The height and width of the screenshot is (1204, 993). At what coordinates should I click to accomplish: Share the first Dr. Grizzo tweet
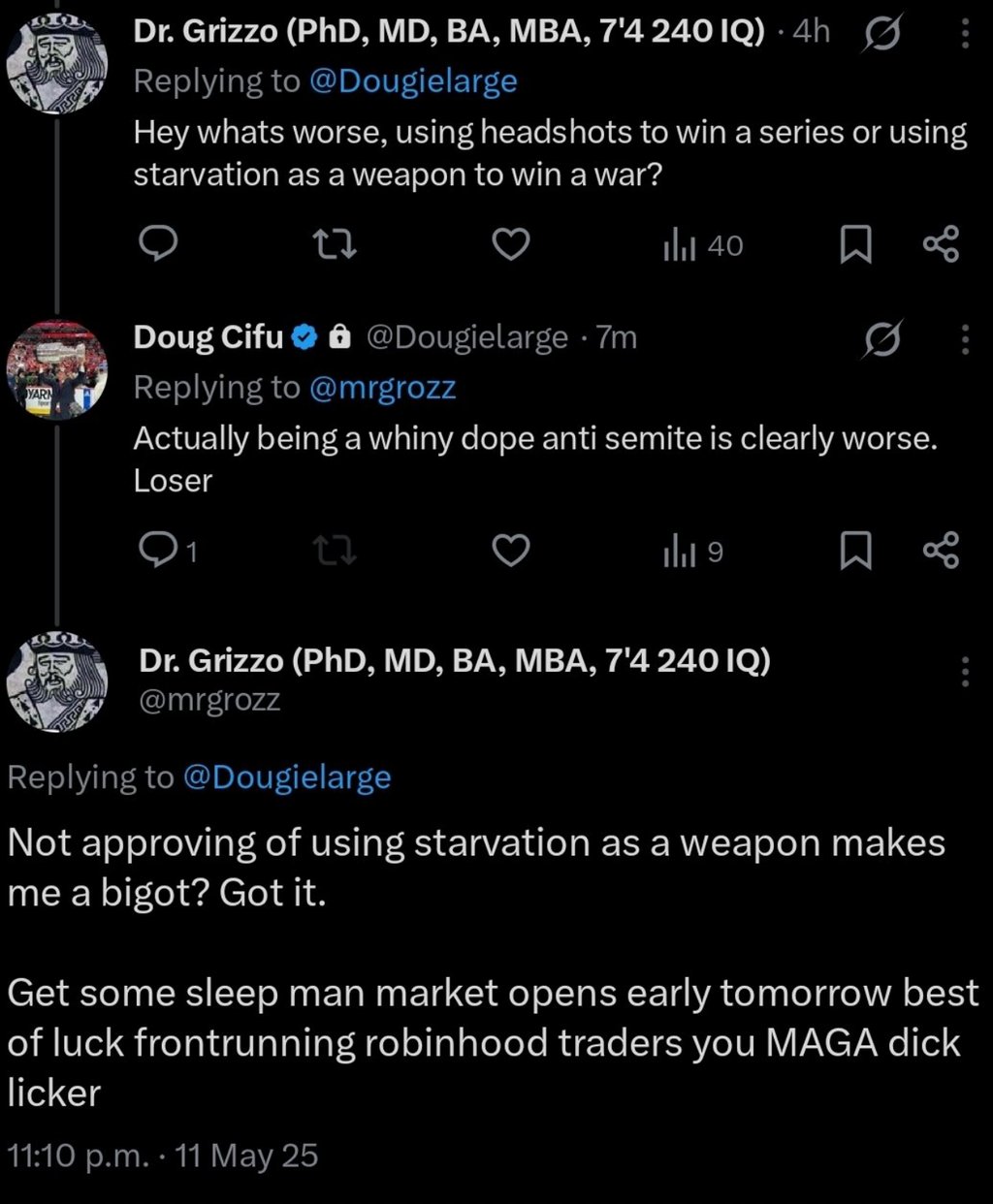coord(941,245)
